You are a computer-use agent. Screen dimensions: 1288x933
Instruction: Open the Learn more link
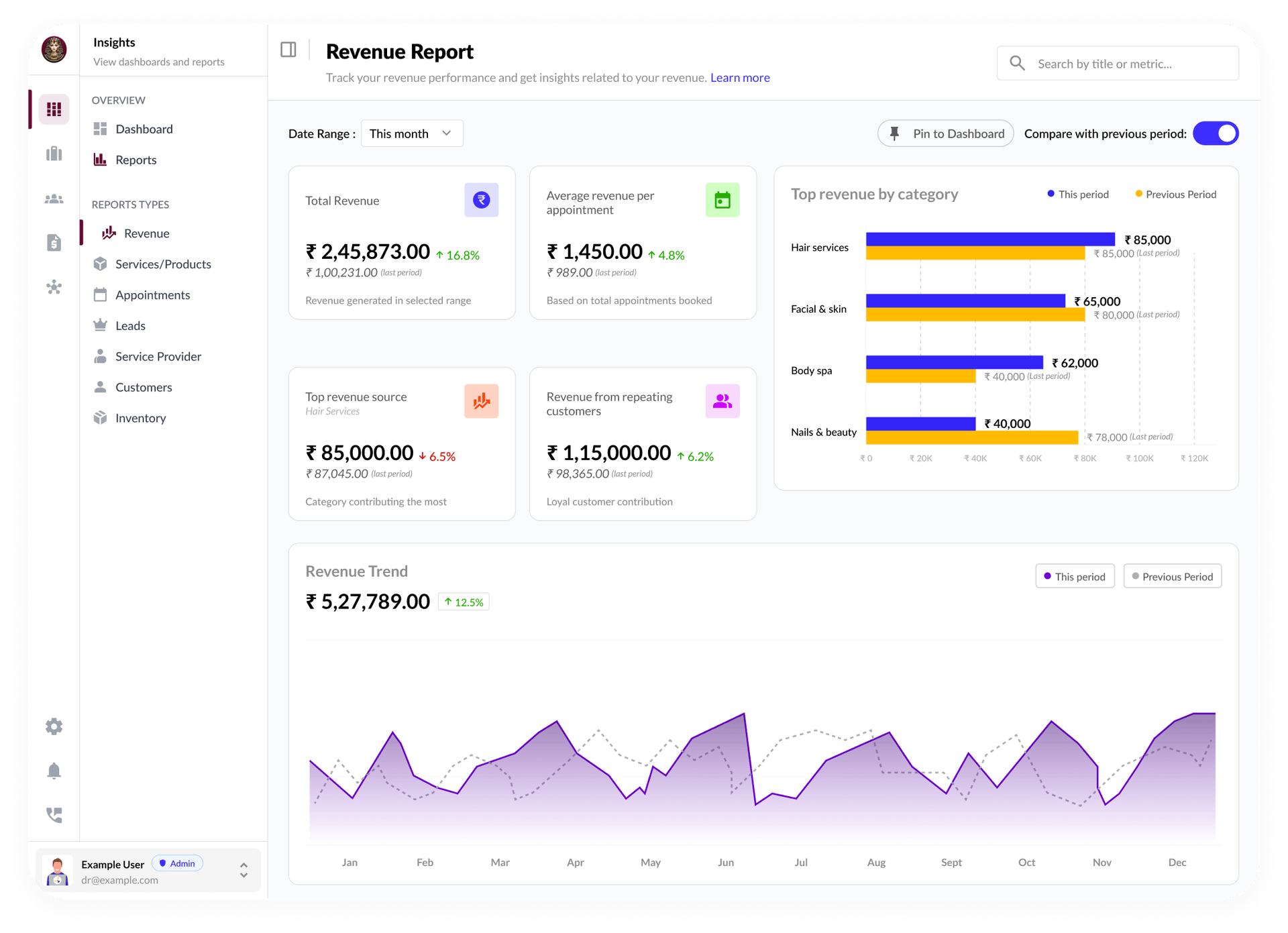739,77
